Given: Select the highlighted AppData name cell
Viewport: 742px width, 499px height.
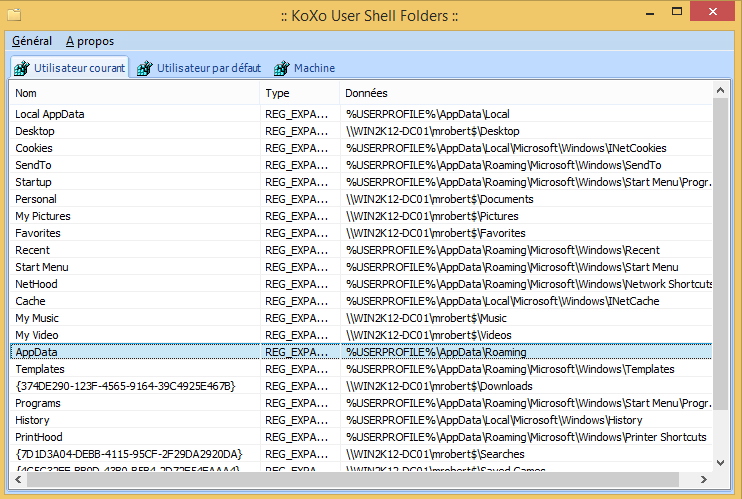Looking at the screenshot, I should [x=135, y=352].
